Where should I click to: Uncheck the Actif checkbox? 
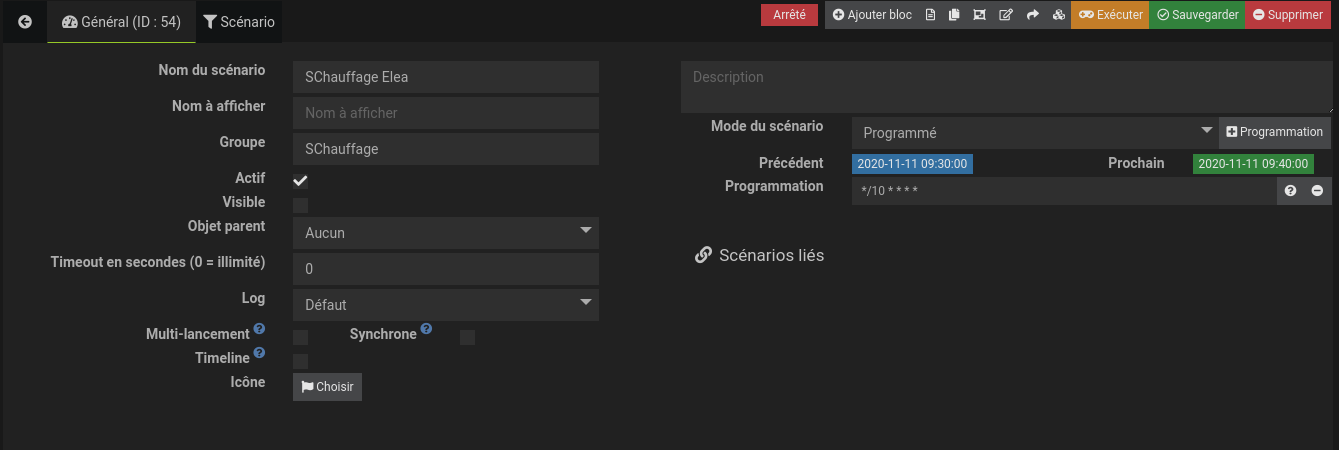click(x=300, y=181)
